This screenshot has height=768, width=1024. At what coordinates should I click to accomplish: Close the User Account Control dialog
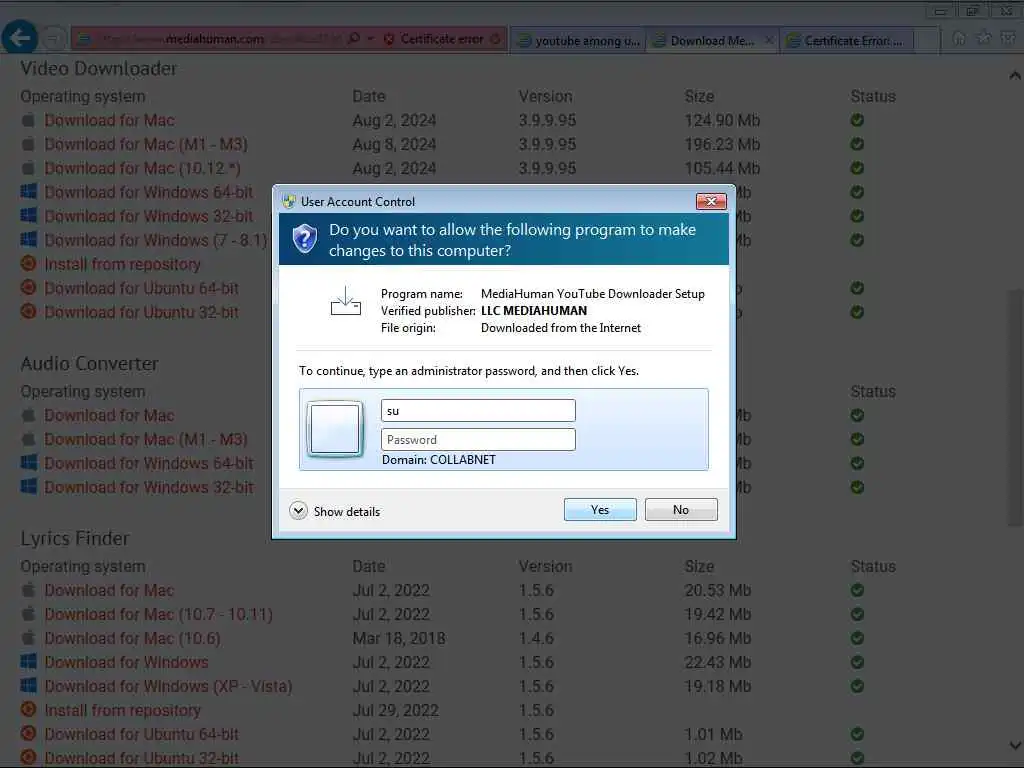(711, 201)
